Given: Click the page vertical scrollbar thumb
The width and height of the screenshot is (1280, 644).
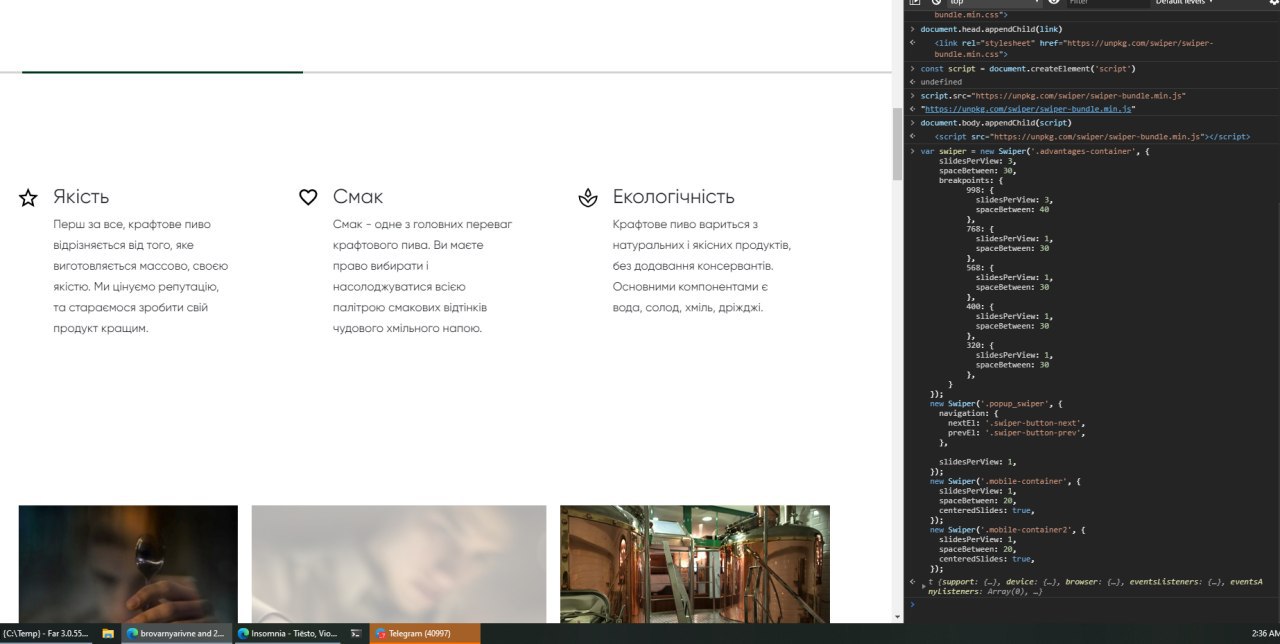Looking at the screenshot, I should pyautogui.click(x=897, y=143).
